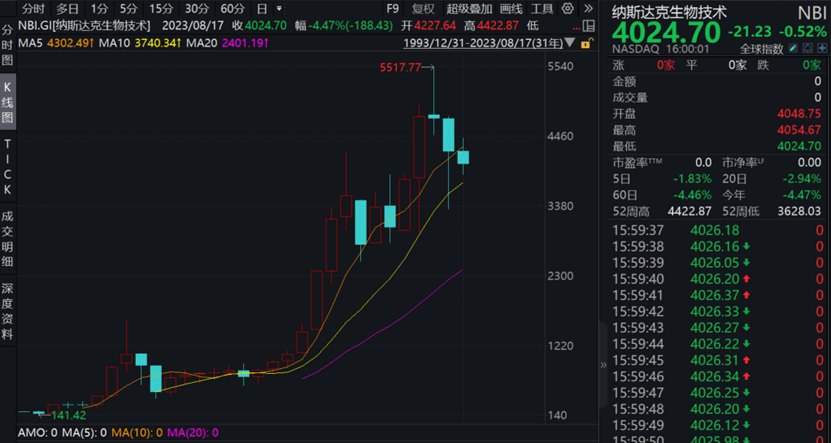
Task: Toggle 复权 price adjustment
Action: (x=423, y=9)
